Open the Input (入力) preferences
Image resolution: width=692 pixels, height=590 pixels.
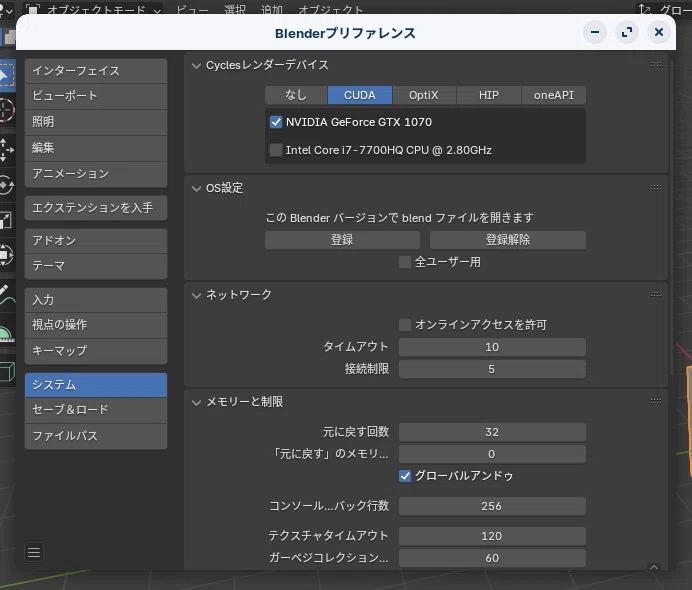pyautogui.click(x=96, y=300)
